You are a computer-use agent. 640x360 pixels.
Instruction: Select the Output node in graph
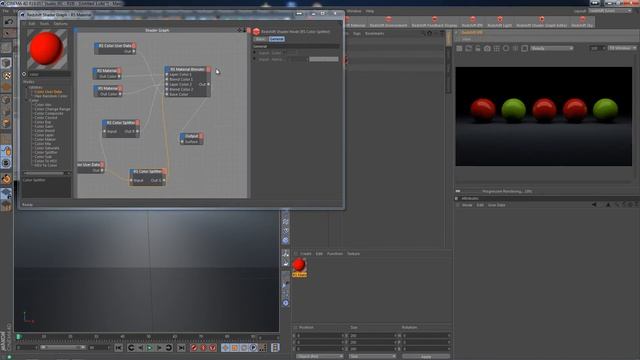pyautogui.click(x=191, y=136)
